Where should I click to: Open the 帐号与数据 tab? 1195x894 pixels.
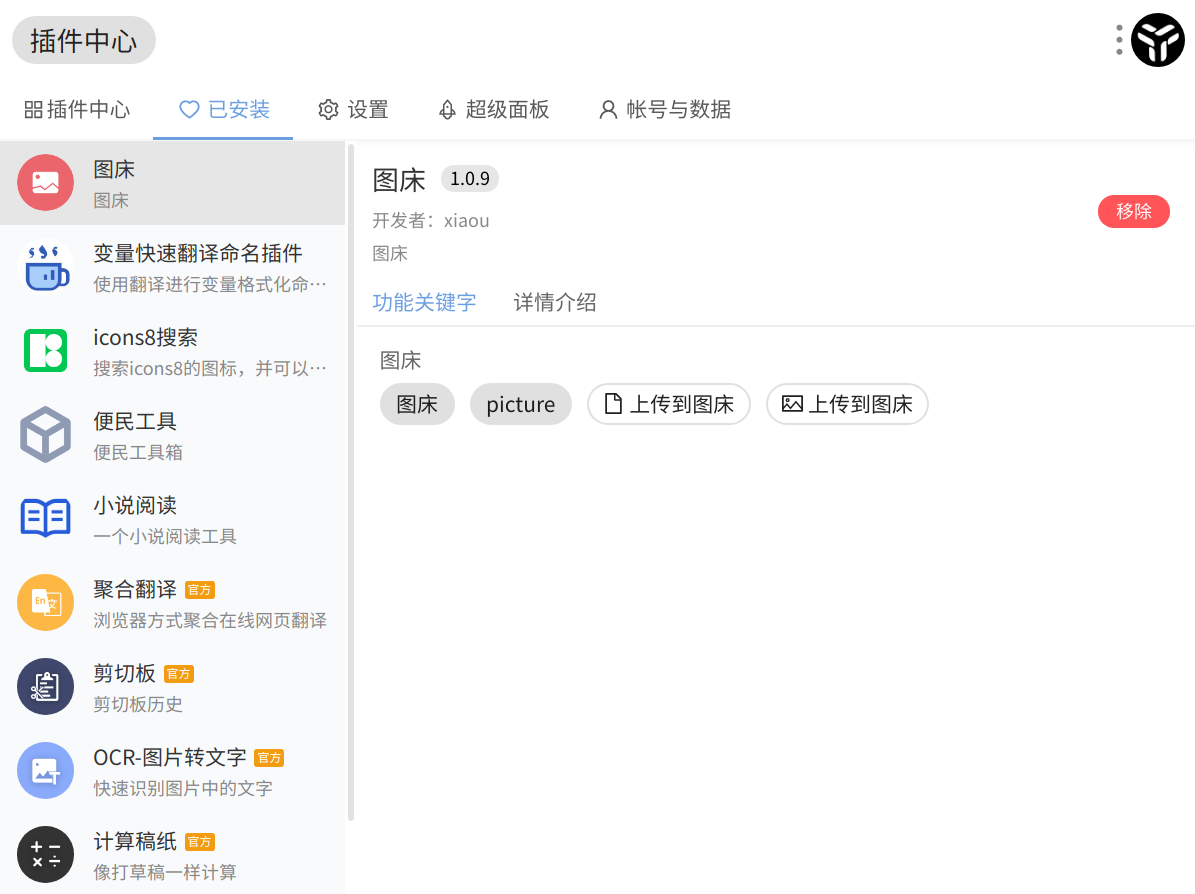(x=665, y=110)
